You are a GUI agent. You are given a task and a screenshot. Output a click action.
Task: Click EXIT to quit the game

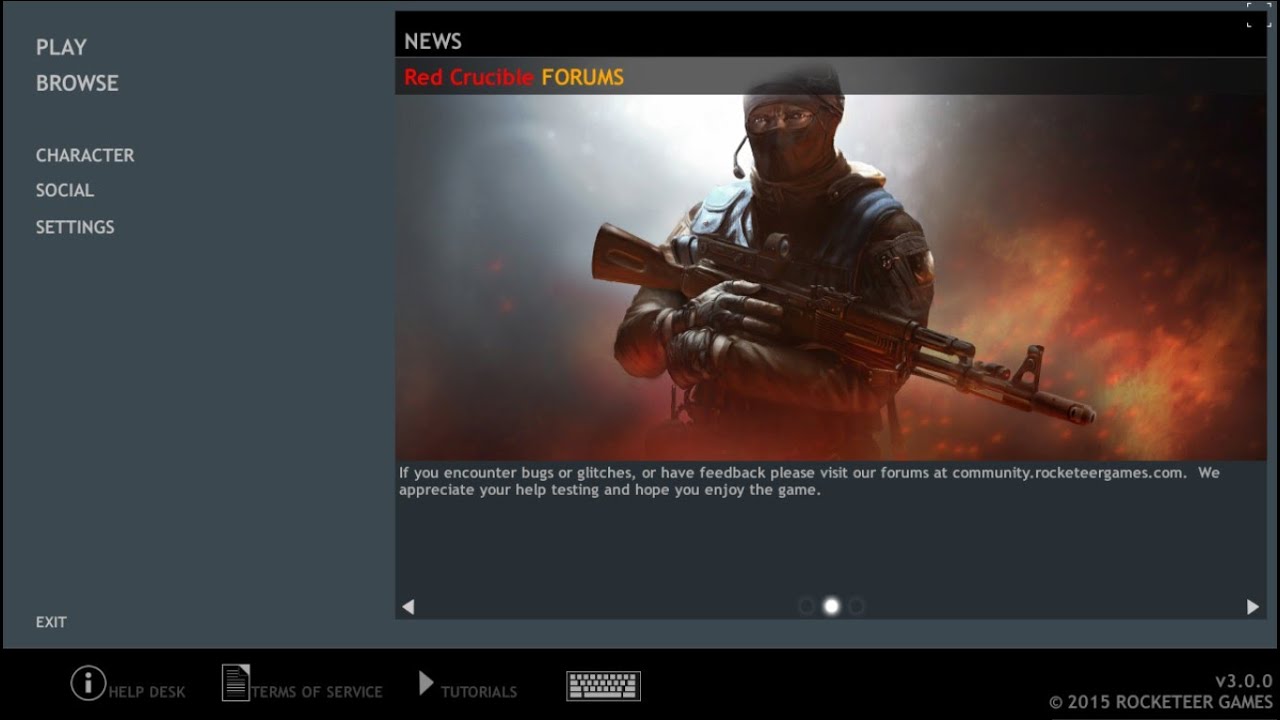[51, 622]
